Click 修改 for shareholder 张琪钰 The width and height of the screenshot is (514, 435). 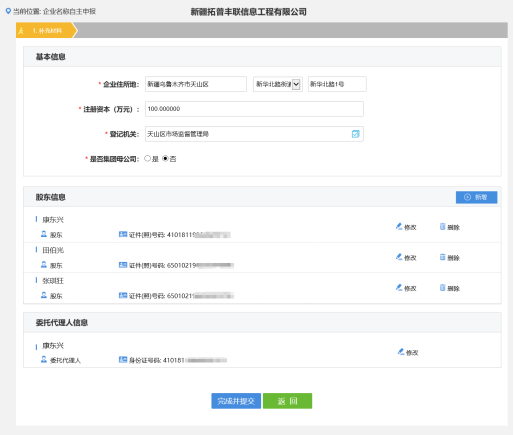coord(406,288)
